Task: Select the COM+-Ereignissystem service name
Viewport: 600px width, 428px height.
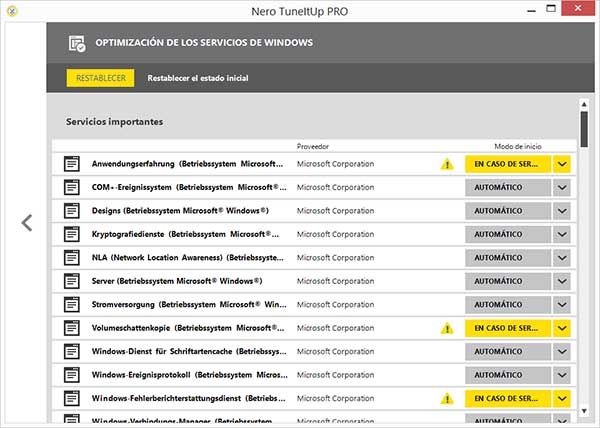Action: (x=189, y=187)
